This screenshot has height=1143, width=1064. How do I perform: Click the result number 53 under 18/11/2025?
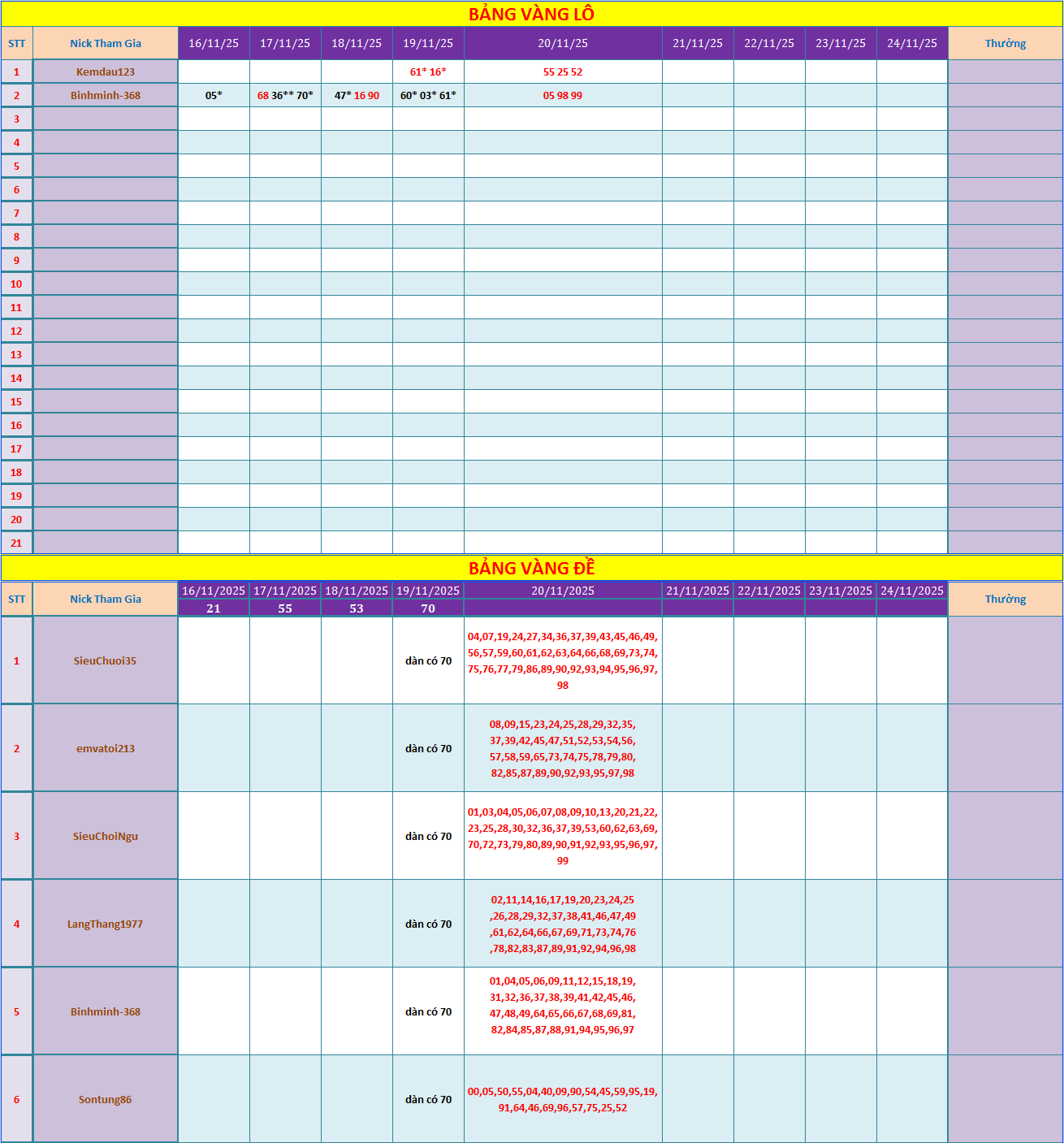point(357,608)
